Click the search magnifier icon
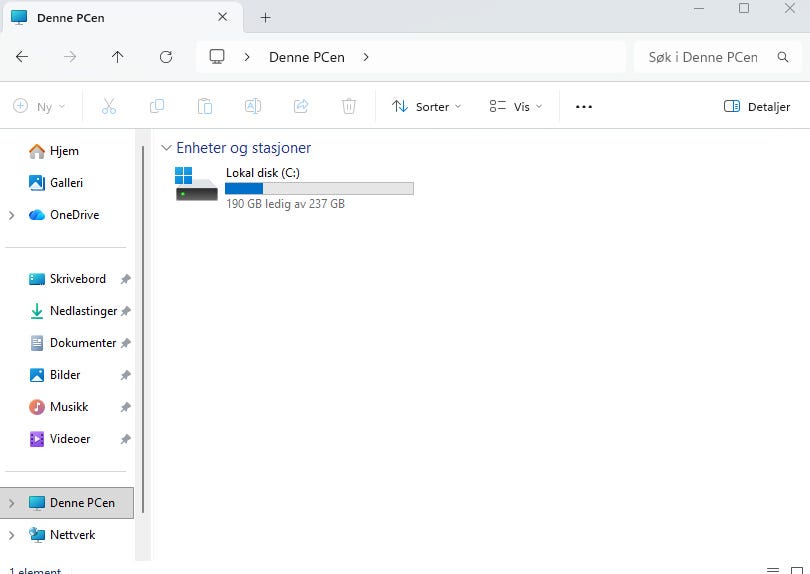 click(x=783, y=57)
